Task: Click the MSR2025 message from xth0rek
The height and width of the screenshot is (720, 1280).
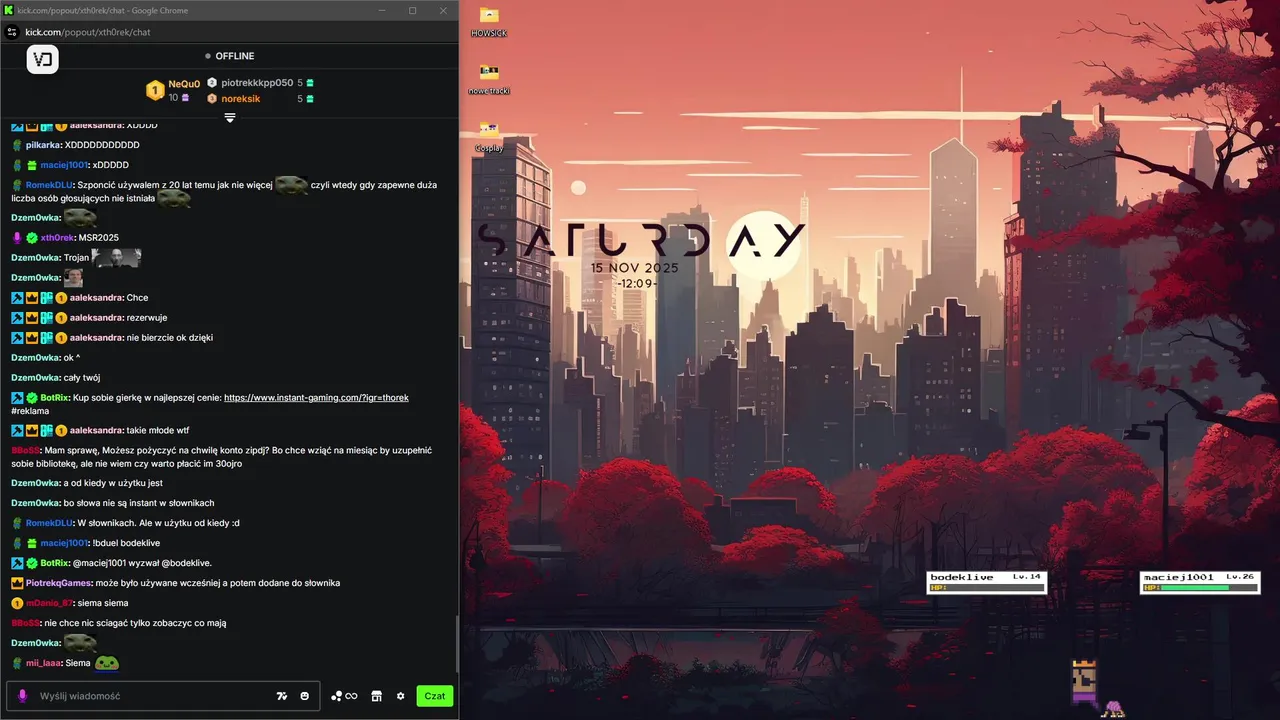Action: click(98, 238)
